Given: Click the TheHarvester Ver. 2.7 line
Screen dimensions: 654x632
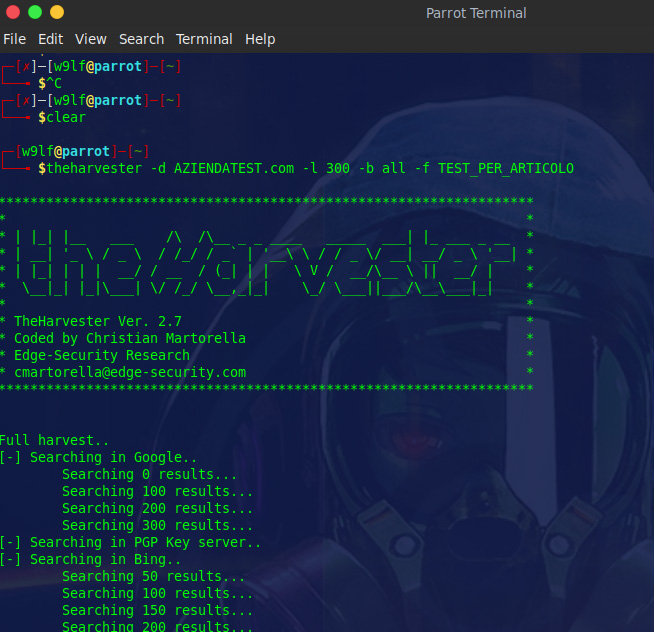Looking at the screenshot, I should [98, 321].
